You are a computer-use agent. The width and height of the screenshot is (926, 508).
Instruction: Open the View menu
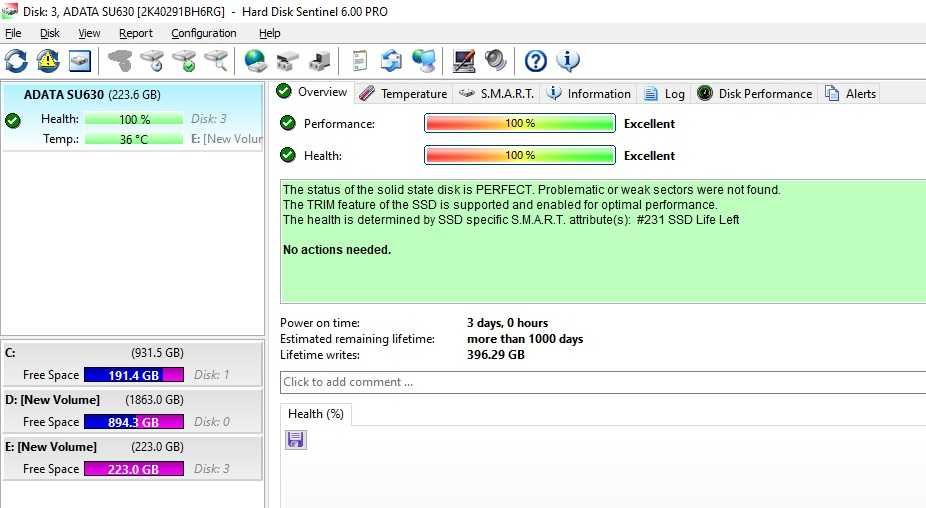pyautogui.click(x=89, y=33)
